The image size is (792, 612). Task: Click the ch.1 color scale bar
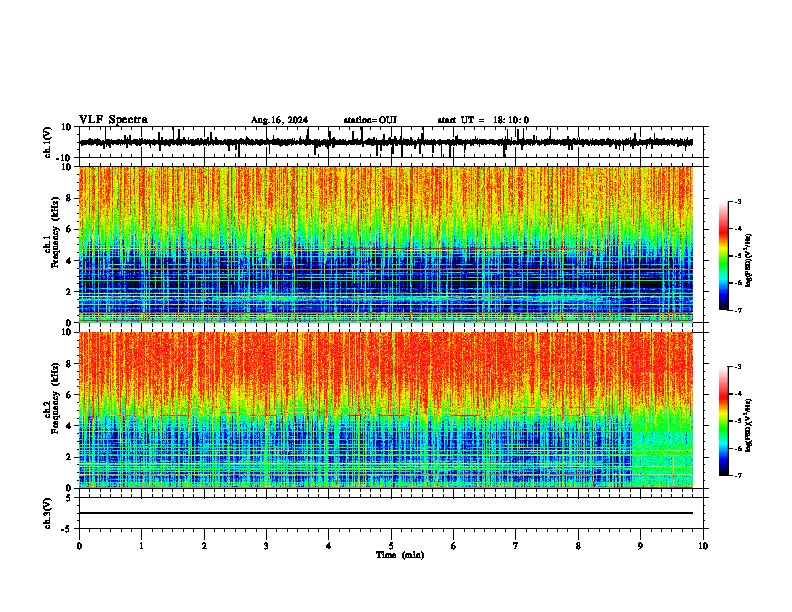click(x=724, y=256)
